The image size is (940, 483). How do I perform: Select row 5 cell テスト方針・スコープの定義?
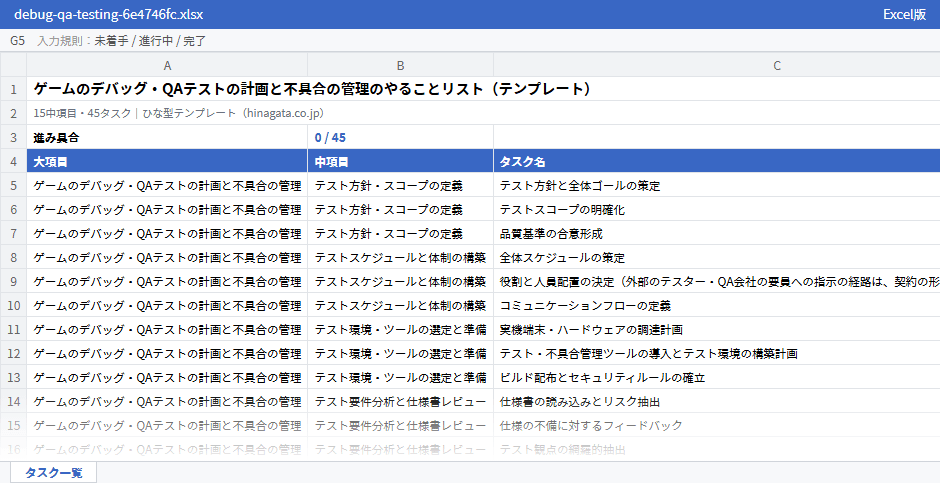click(x=400, y=185)
